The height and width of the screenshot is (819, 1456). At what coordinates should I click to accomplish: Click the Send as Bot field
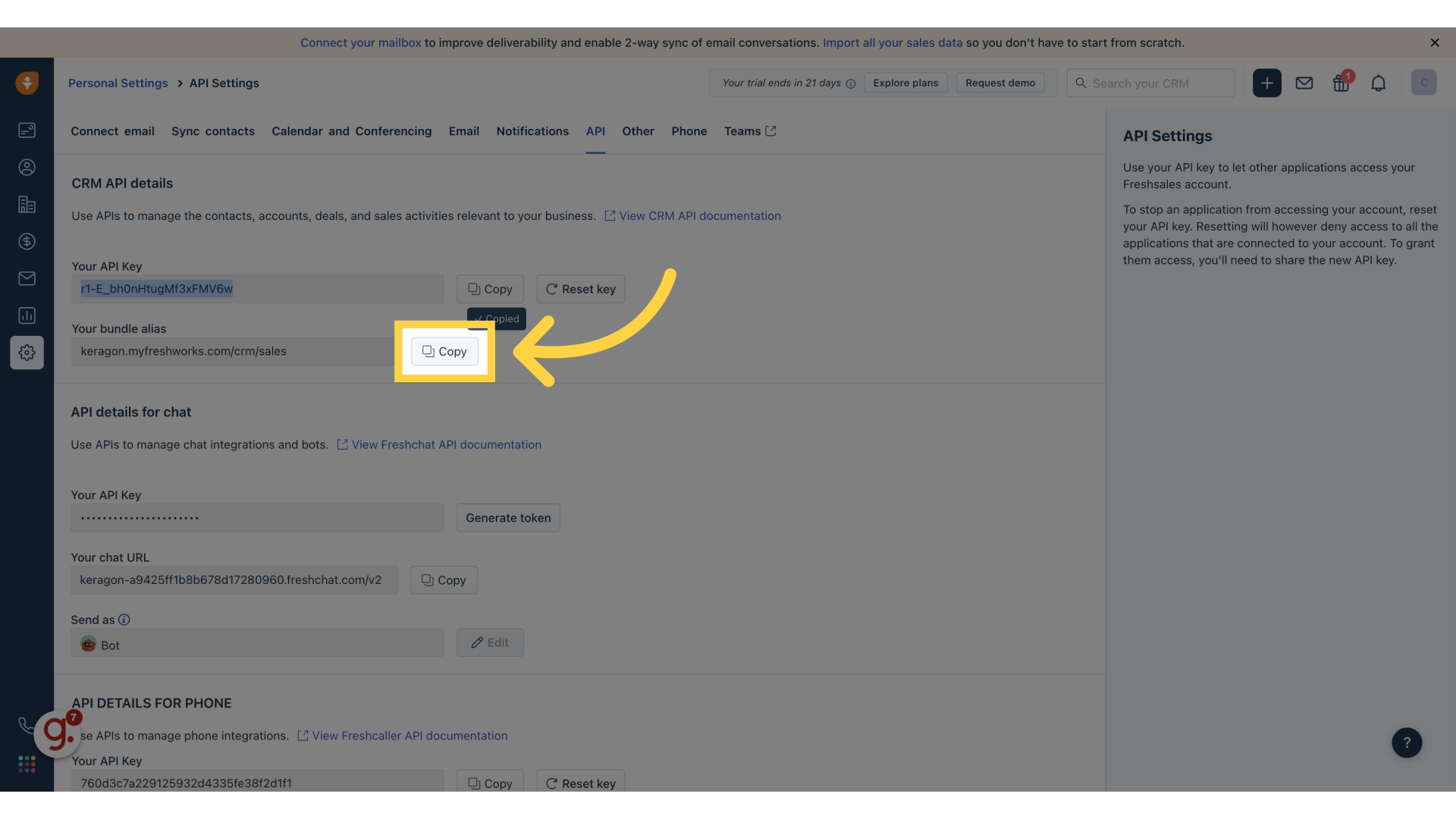tap(257, 642)
